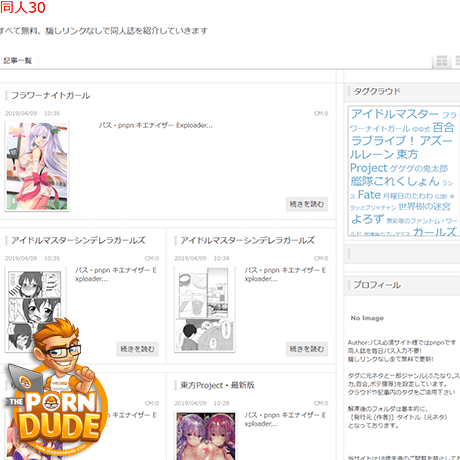
Task: Select the 艦隊これくしょん tag
Action: click(395, 181)
